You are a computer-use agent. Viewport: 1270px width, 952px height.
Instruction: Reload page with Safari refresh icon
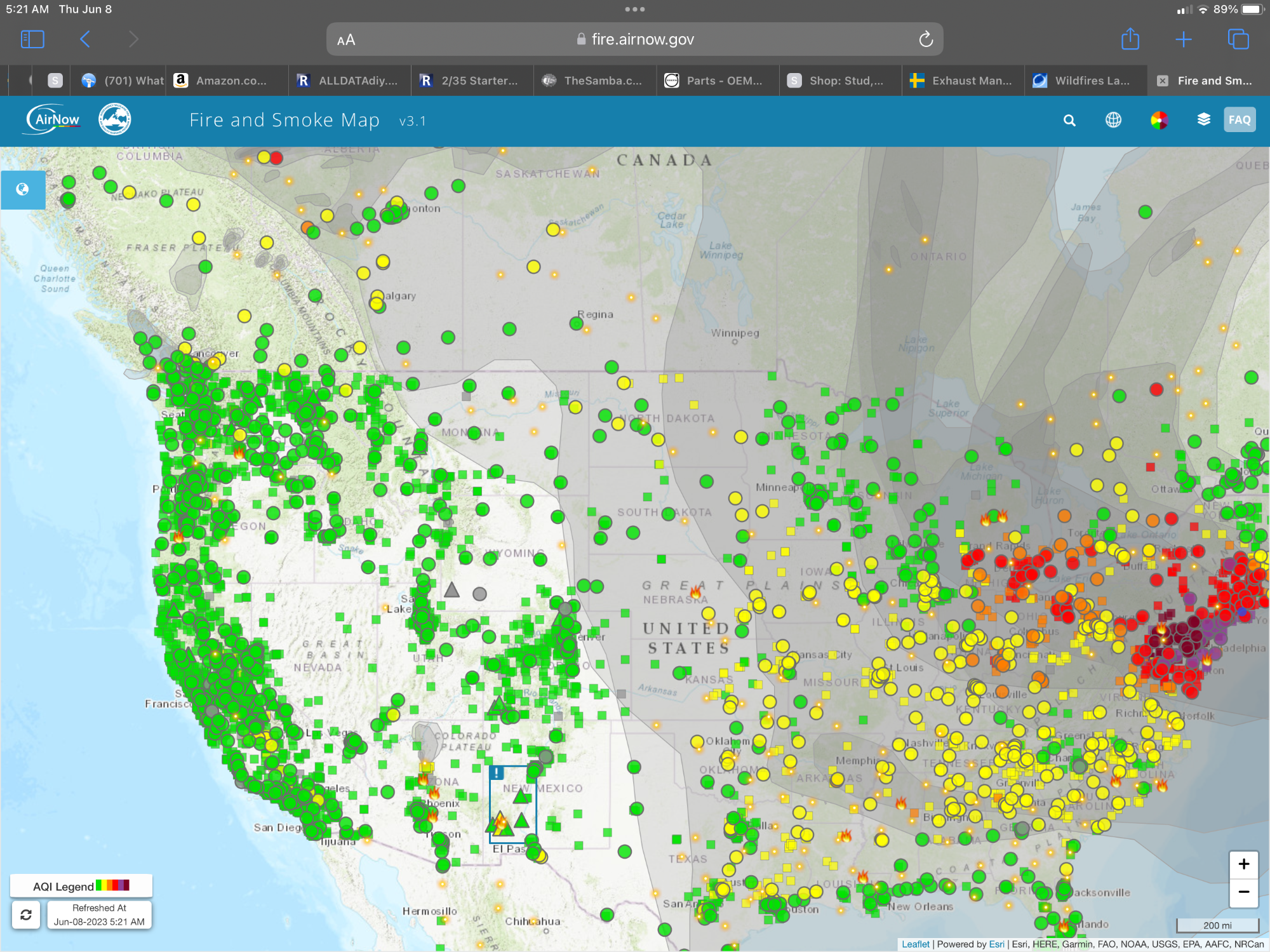pyautogui.click(x=926, y=39)
